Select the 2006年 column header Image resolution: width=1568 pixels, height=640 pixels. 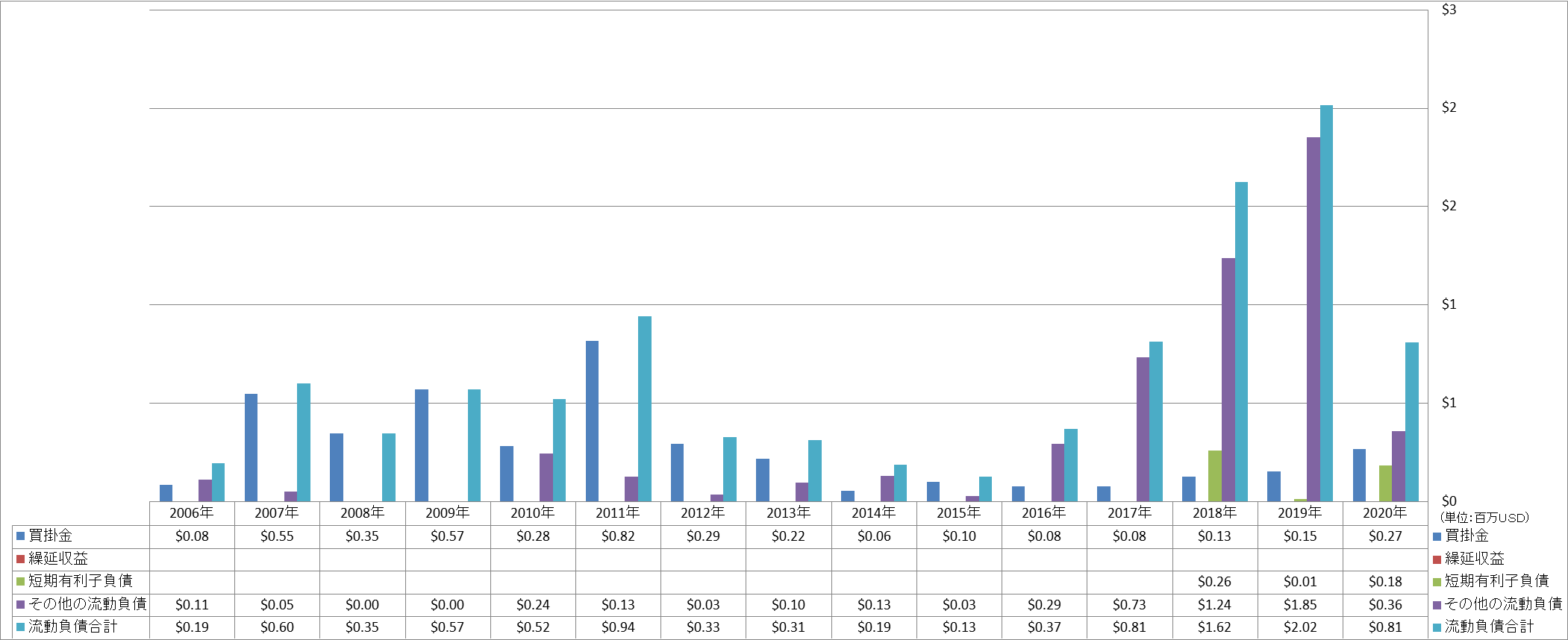[x=192, y=512]
